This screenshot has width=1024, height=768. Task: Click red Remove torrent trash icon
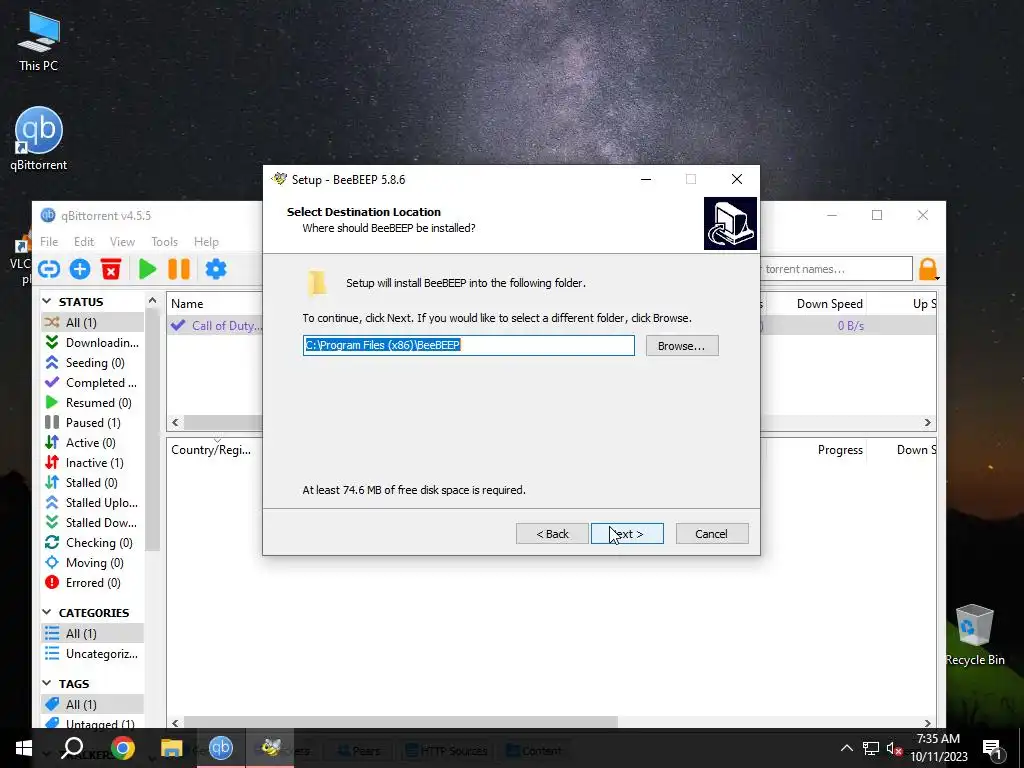111,269
